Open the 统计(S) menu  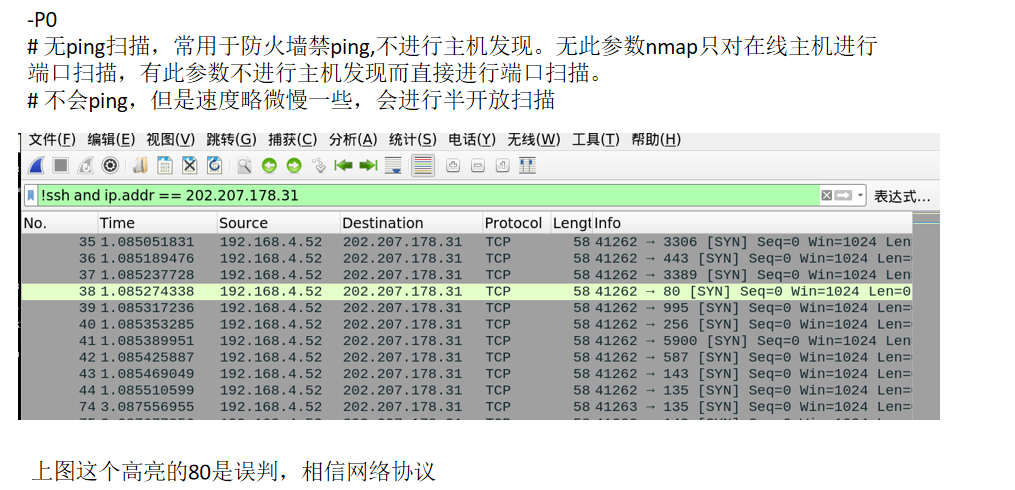click(x=412, y=140)
